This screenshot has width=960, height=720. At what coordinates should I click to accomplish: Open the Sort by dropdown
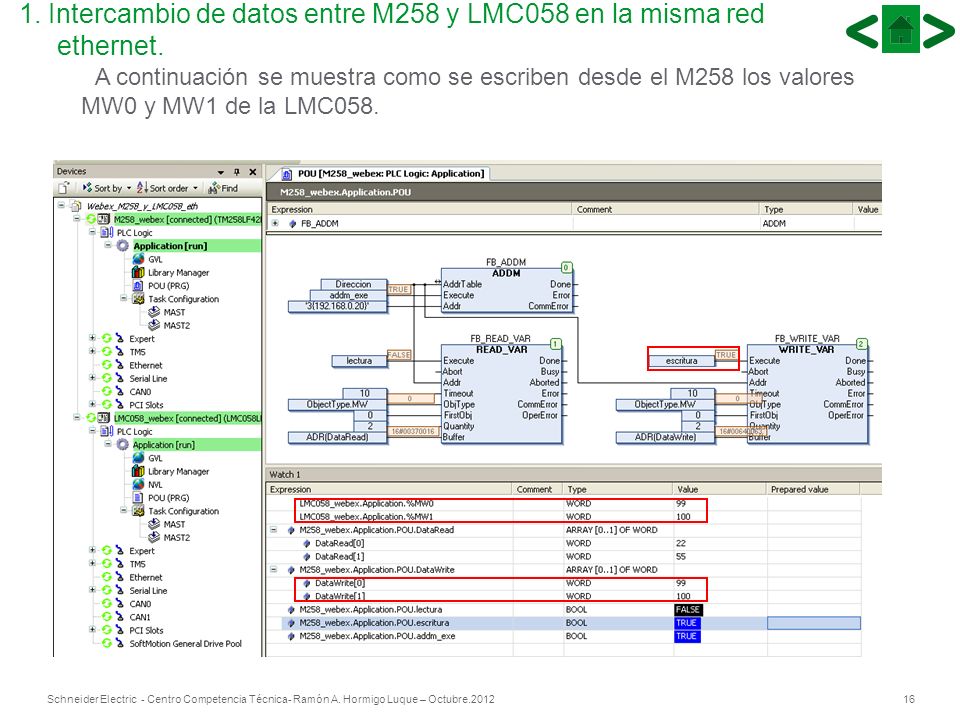click(x=107, y=188)
